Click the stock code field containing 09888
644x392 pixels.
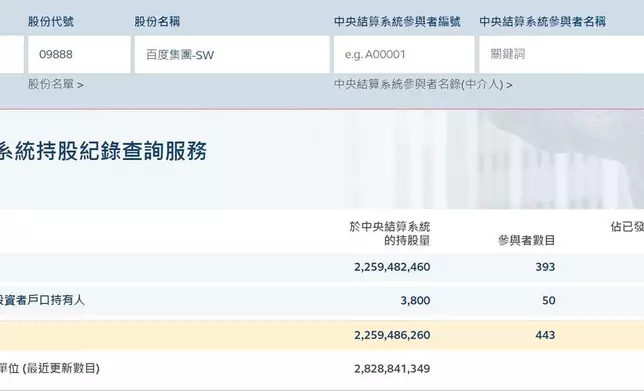pyautogui.click(x=79, y=54)
